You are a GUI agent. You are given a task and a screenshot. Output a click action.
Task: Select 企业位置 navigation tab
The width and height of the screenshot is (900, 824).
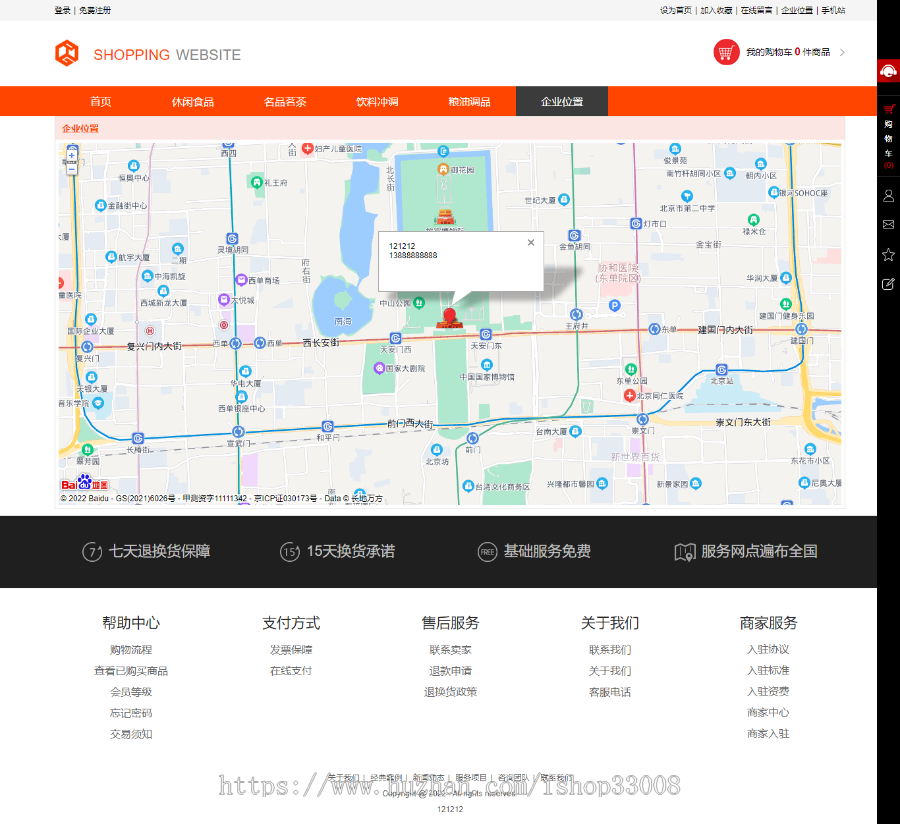562,102
